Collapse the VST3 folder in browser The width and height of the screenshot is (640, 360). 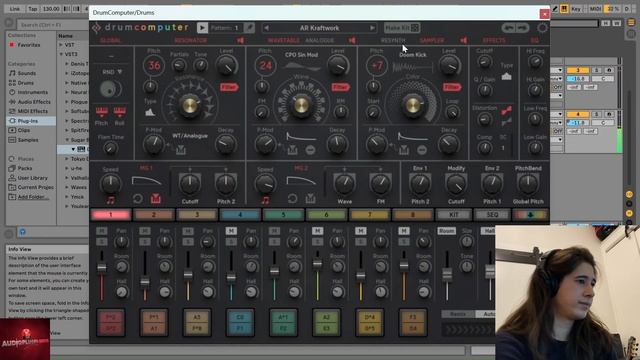(61, 54)
